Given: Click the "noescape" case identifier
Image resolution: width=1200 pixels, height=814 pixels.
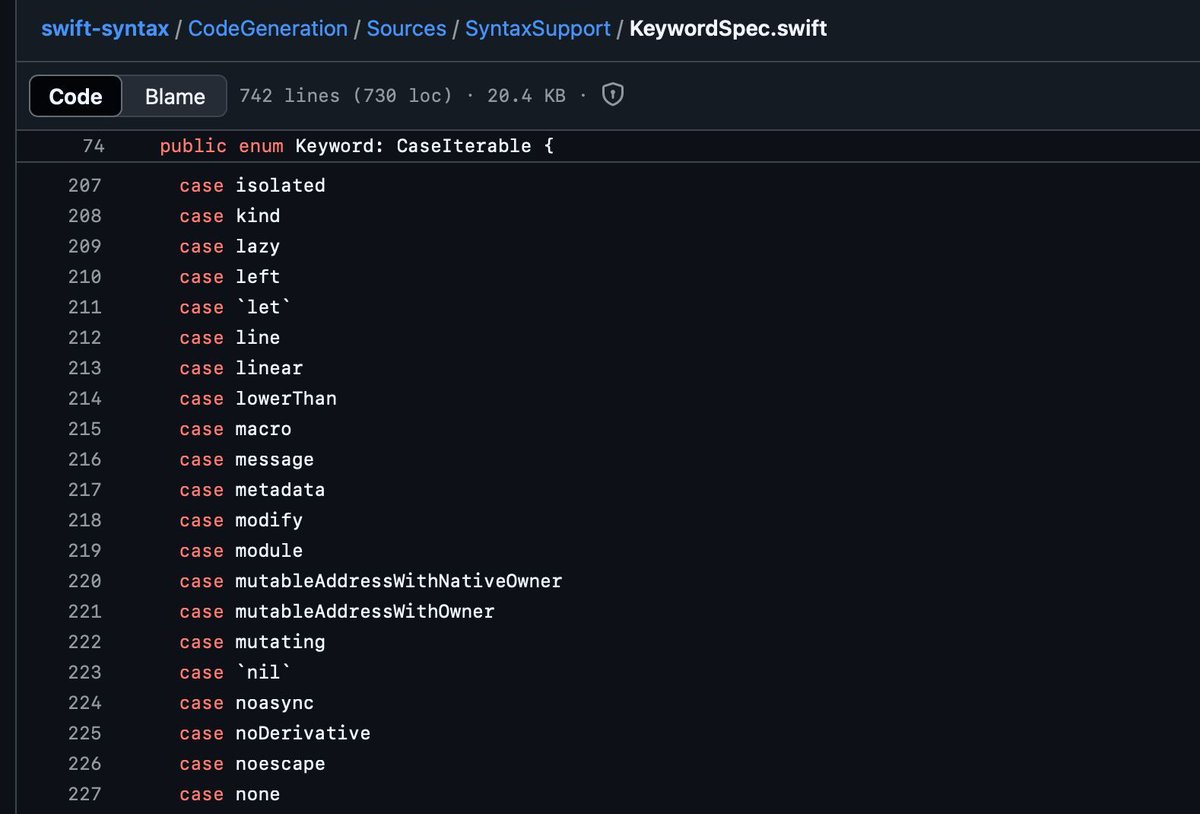Looking at the screenshot, I should point(280,763).
